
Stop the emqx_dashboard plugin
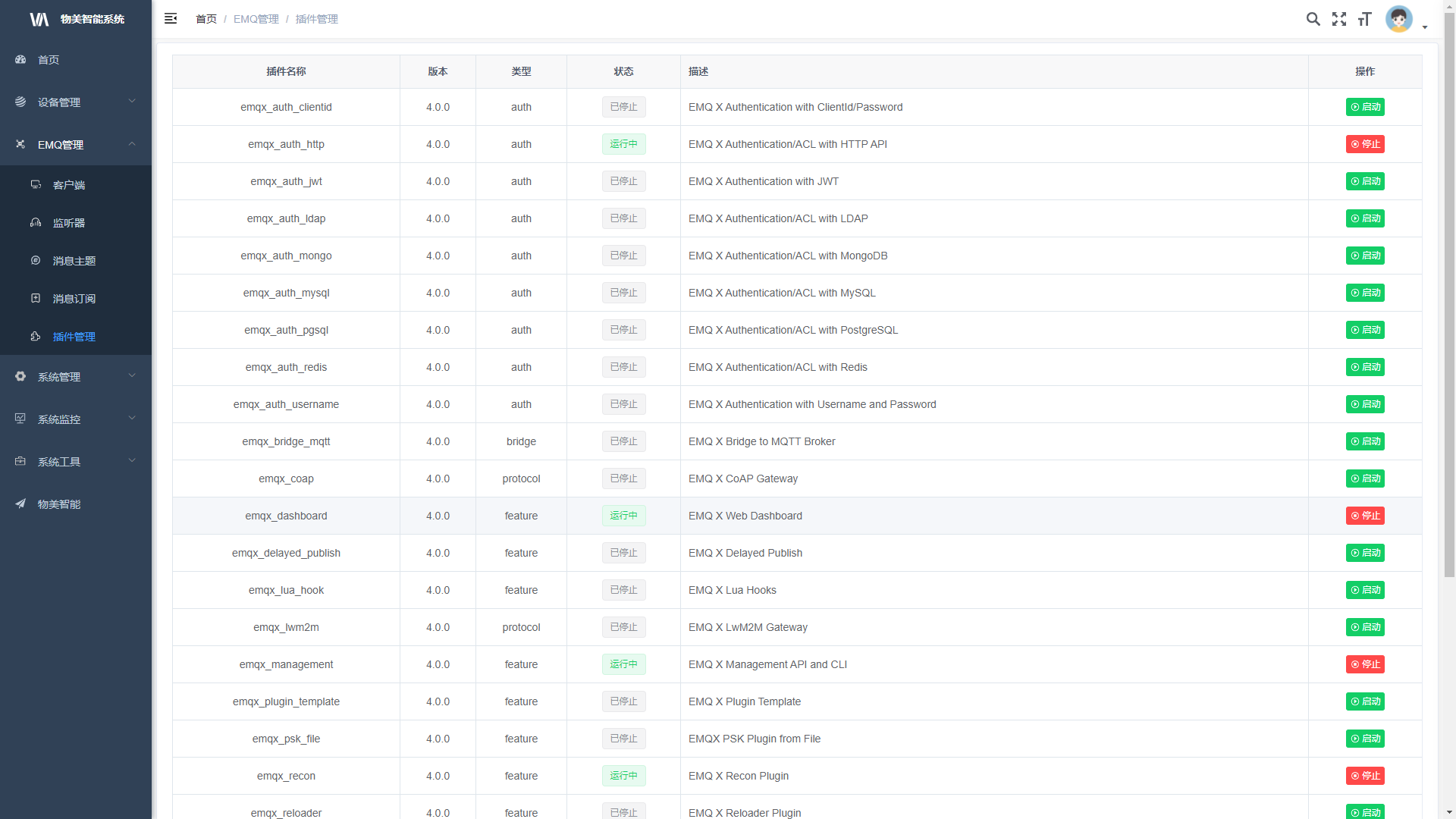[x=1365, y=516]
